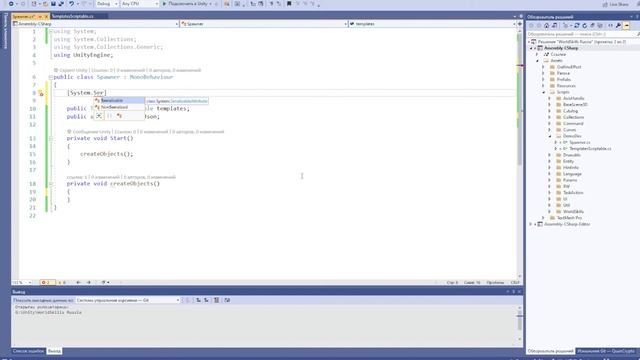Click the Save file icon in toolbar

[53, 4]
